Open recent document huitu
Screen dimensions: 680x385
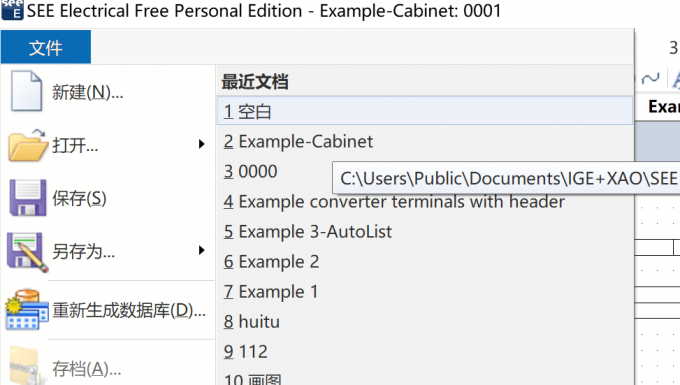point(425,322)
